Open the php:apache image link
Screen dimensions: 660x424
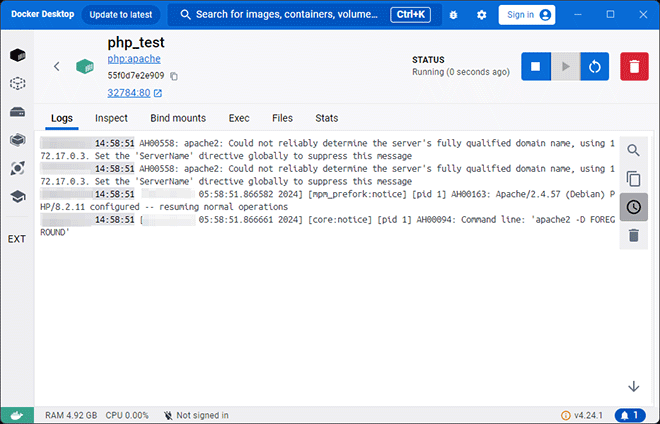point(134,59)
